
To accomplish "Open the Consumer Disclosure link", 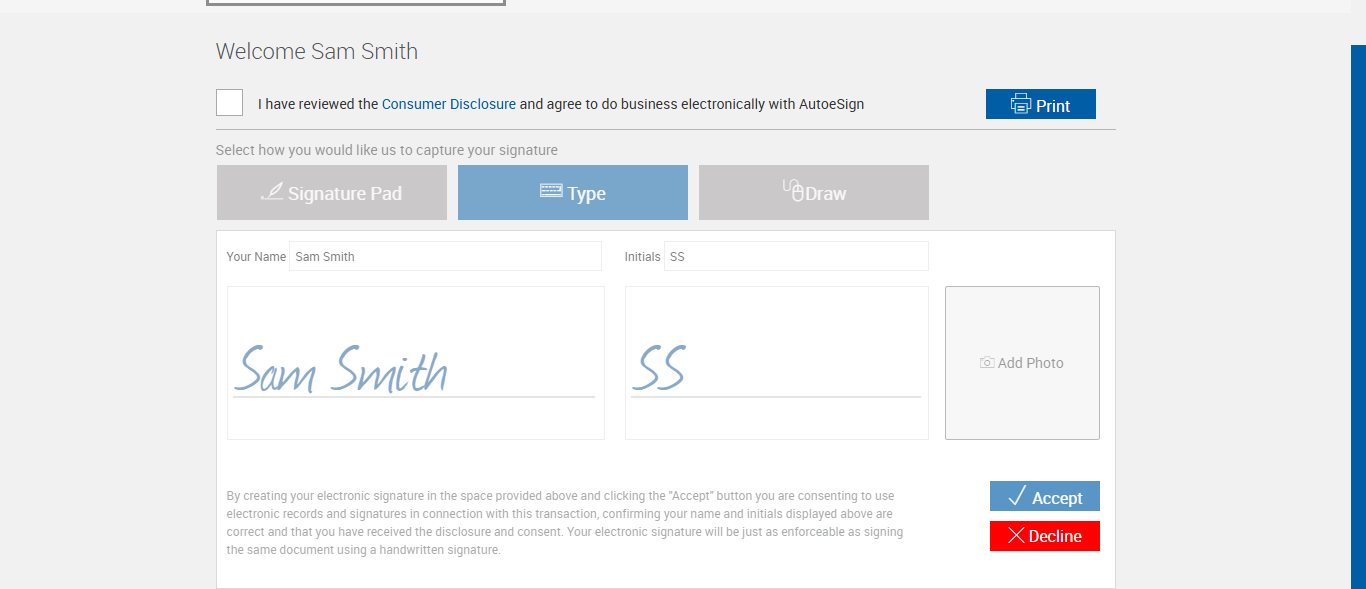I will coord(448,104).
